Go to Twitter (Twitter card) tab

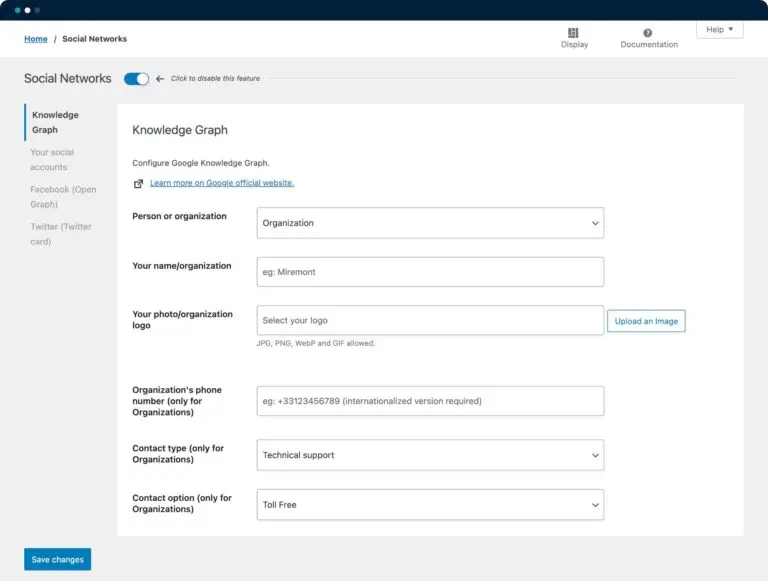point(60,234)
